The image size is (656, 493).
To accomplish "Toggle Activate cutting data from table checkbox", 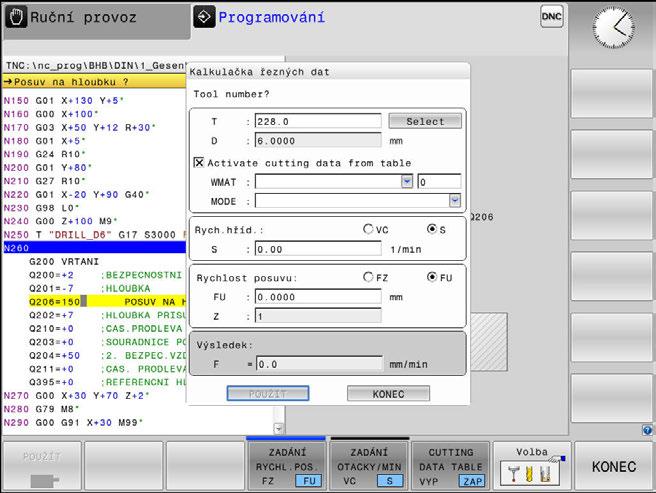I will [x=199, y=162].
